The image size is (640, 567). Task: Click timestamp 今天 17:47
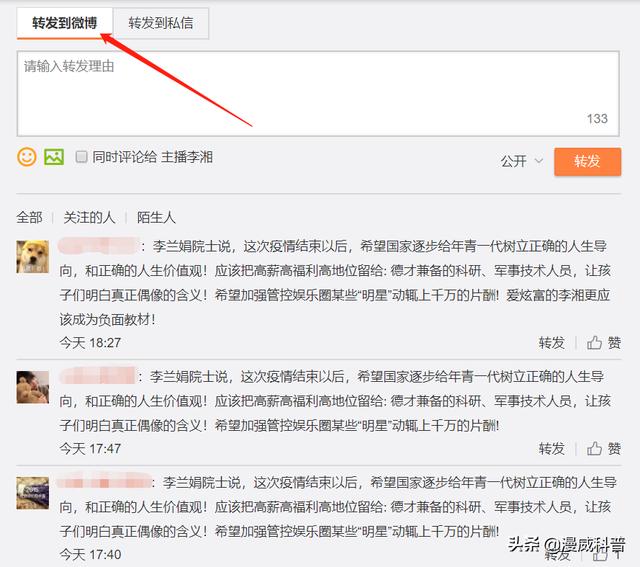point(90,449)
